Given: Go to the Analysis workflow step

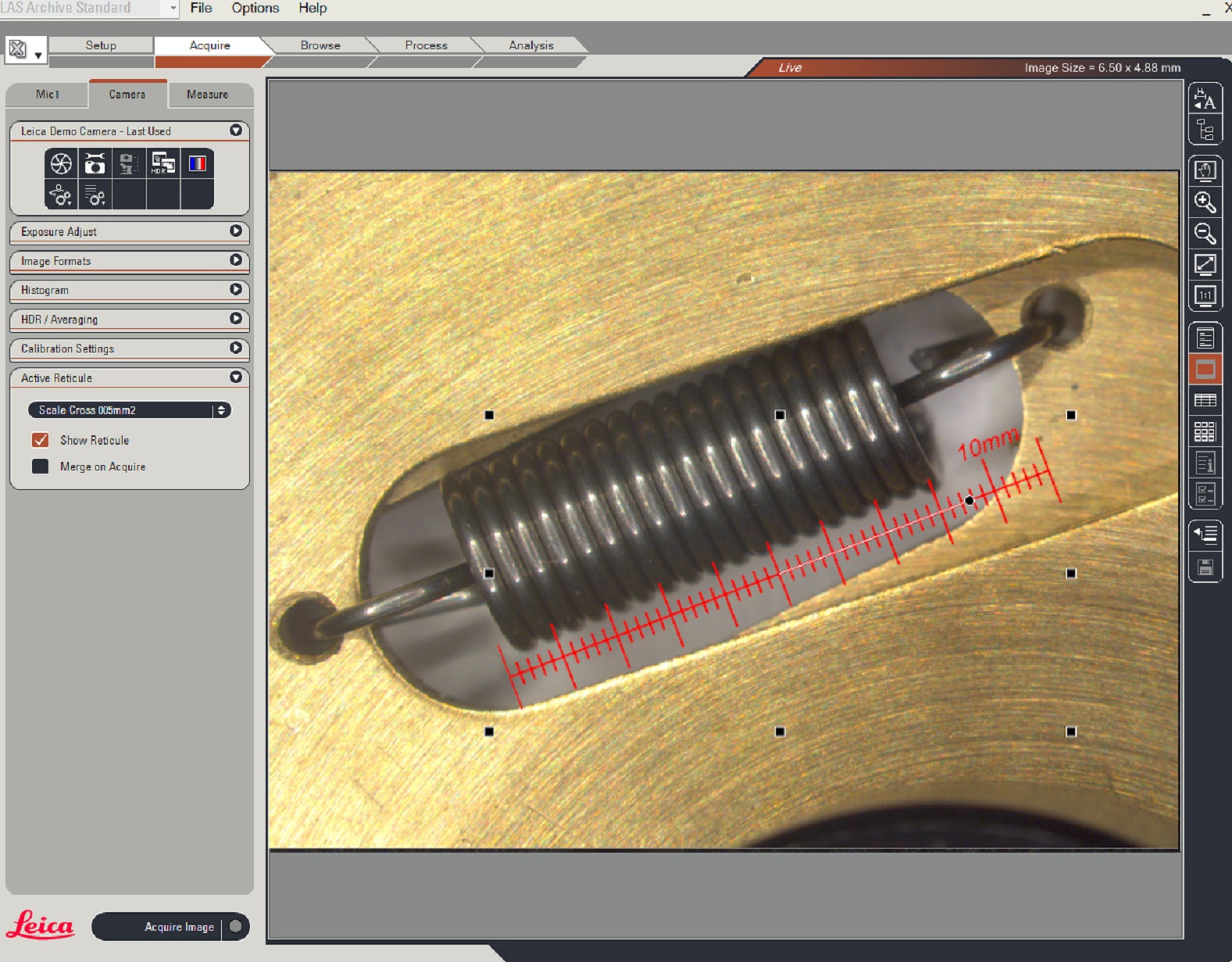Looking at the screenshot, I should pyautogui.click(x=530, y=45).
